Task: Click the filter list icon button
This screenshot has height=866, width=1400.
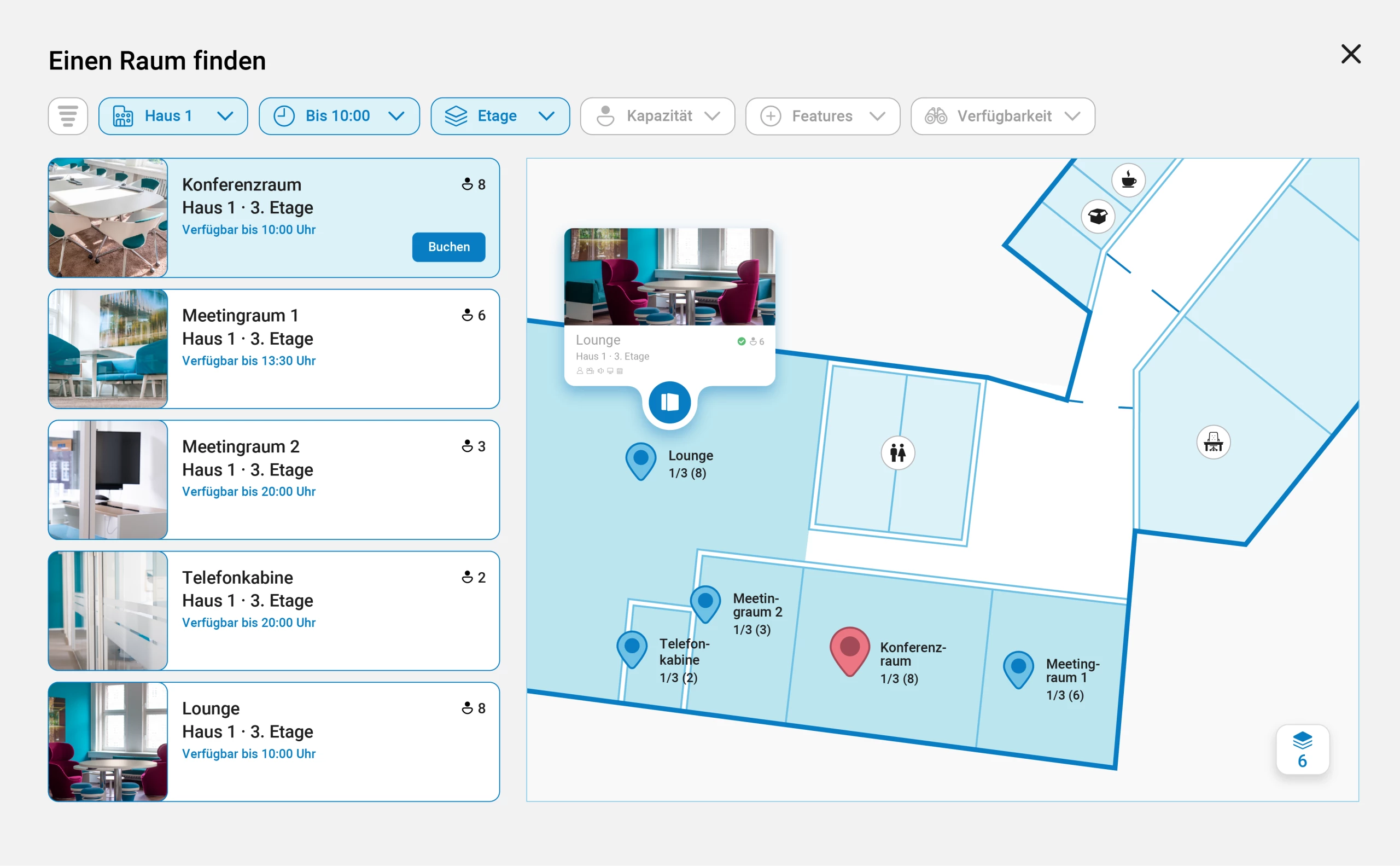Action: coord(68,117)
